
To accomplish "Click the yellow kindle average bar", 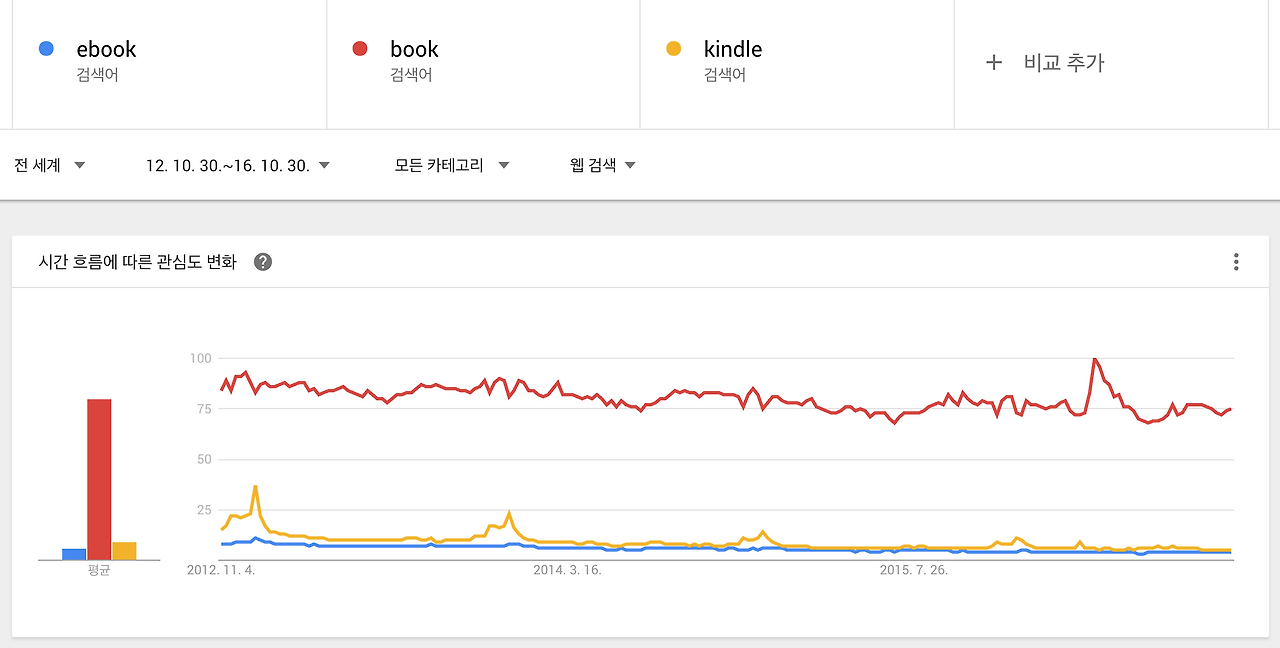I will [x=124, y=551].
